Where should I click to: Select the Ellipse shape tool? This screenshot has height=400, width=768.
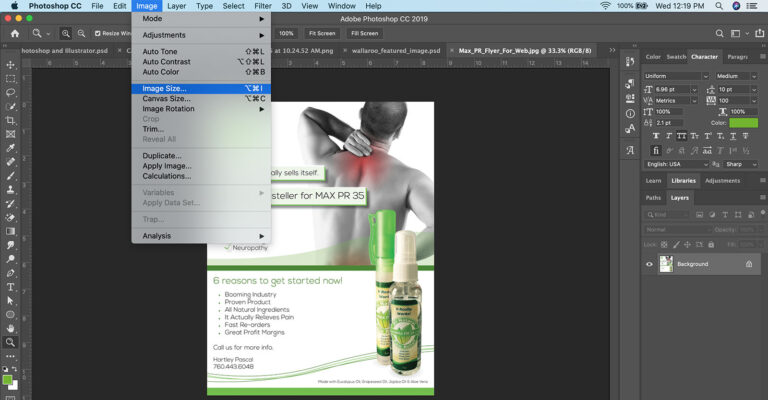click(x=10, y=314)
